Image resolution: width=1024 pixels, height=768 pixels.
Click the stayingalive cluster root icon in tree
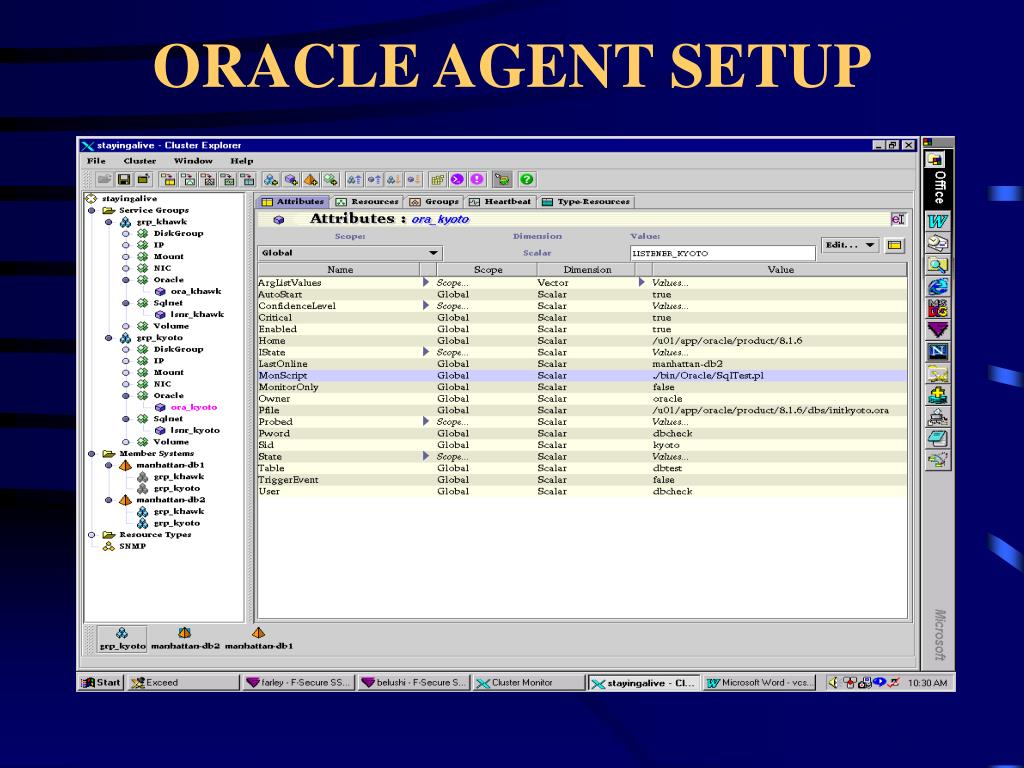[91, 199]
